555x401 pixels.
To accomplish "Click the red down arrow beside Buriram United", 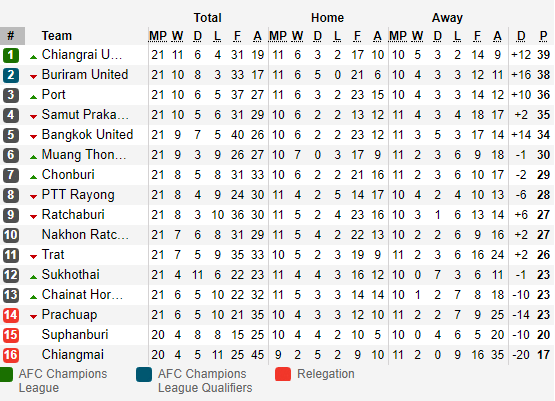I will (x=34, y=76).
